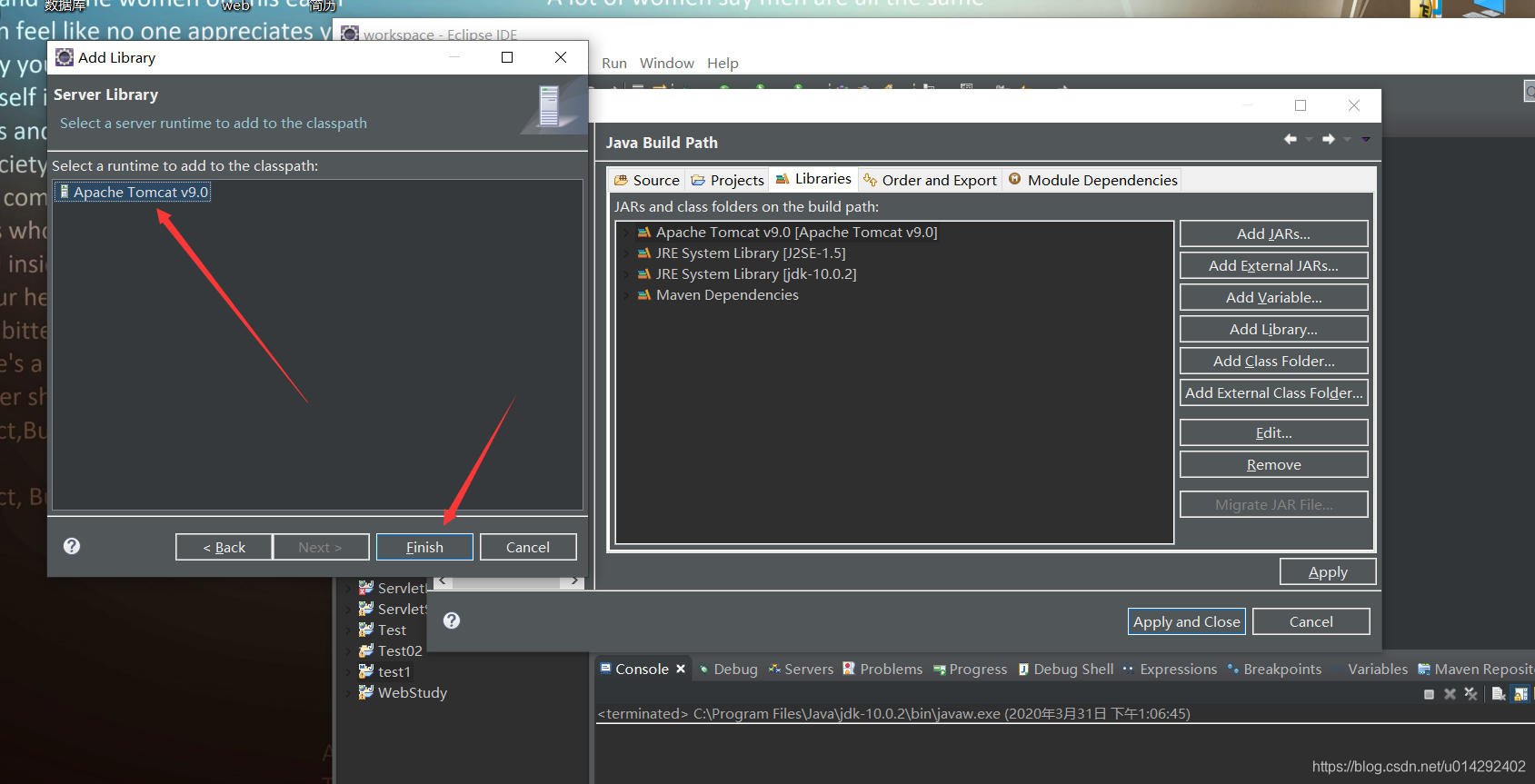Select the Apache Tomcat v9.0 library entry
Viewport: 1535px width, 784px height.
click(x=796, y=233)
